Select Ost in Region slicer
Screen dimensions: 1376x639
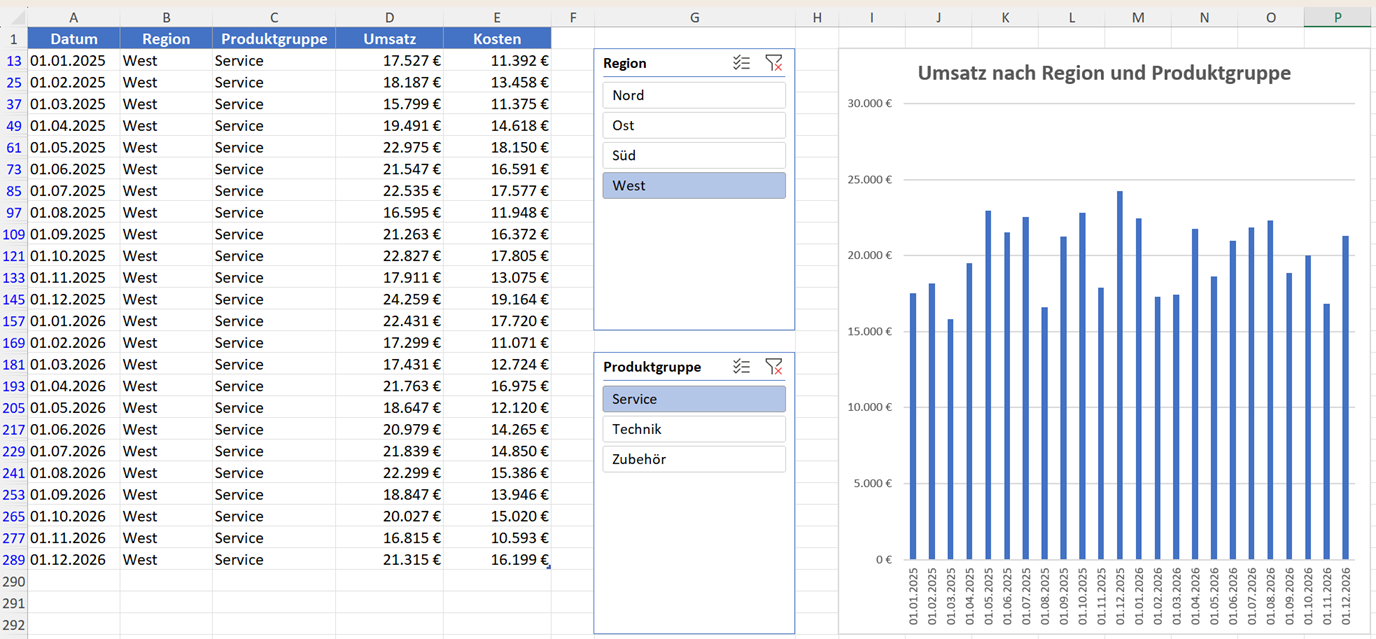[x=694, y=125]
